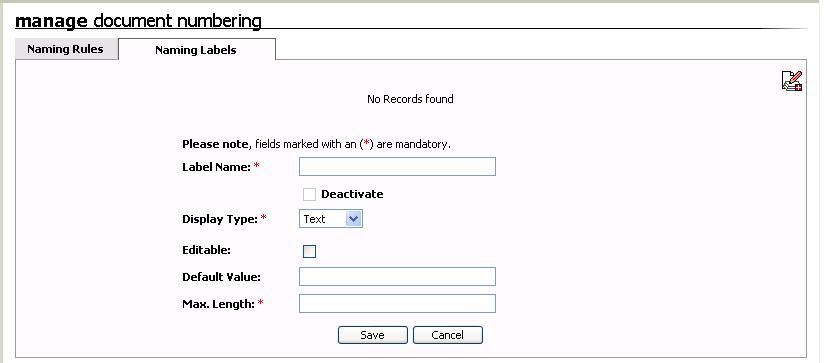
Task: Switch to the Naming Rules tab
Action: point(65,49)
